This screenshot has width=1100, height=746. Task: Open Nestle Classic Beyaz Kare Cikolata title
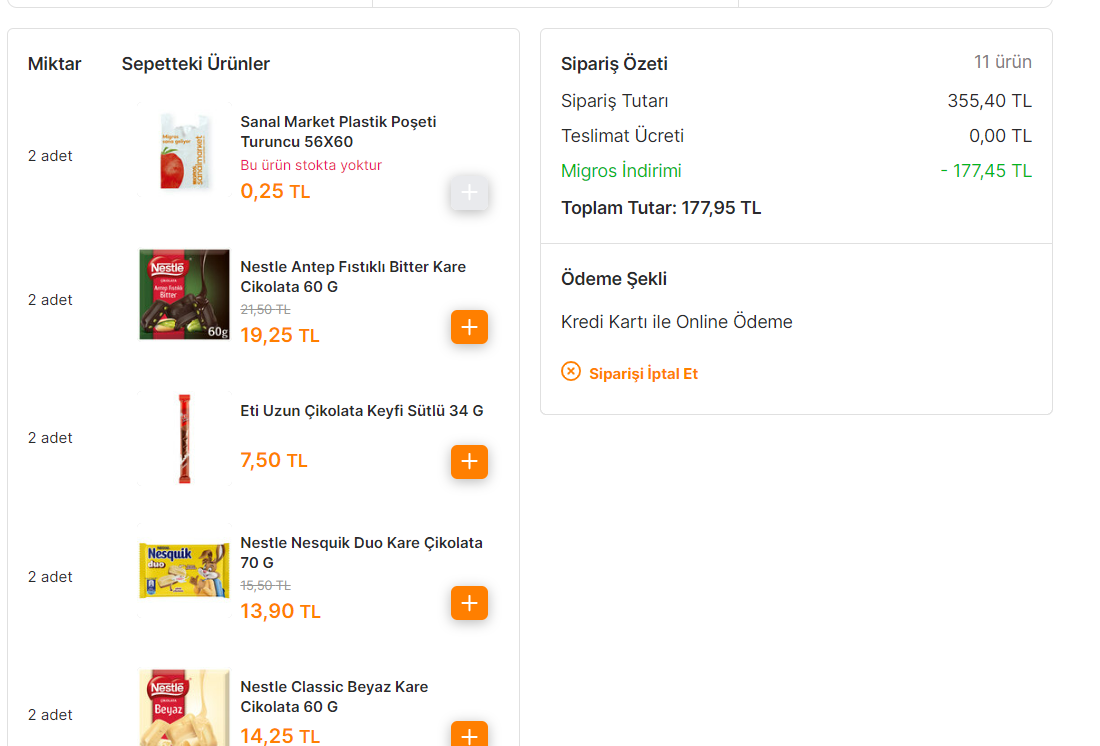334,697
